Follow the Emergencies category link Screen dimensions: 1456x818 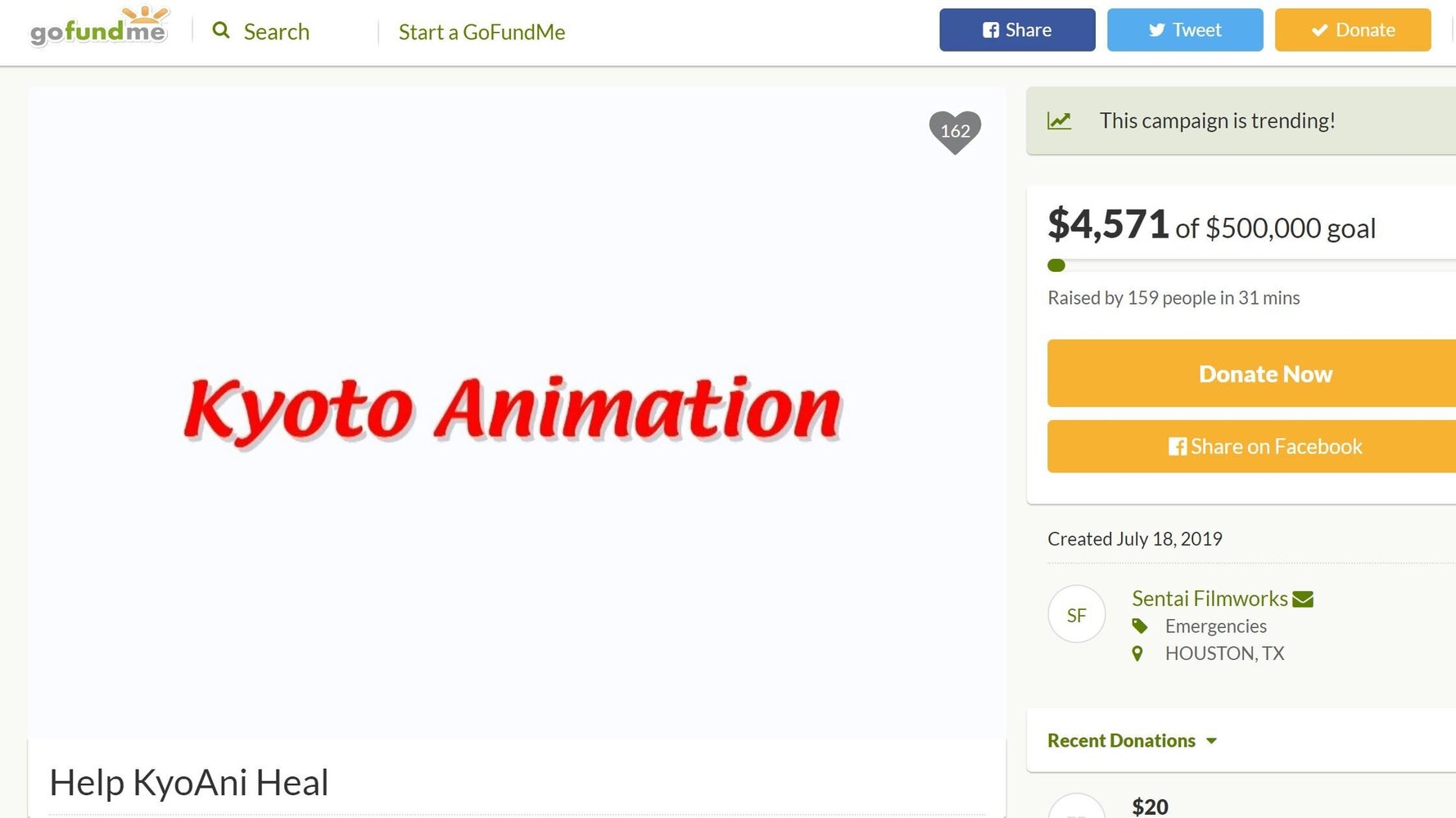click(1215, 626)
